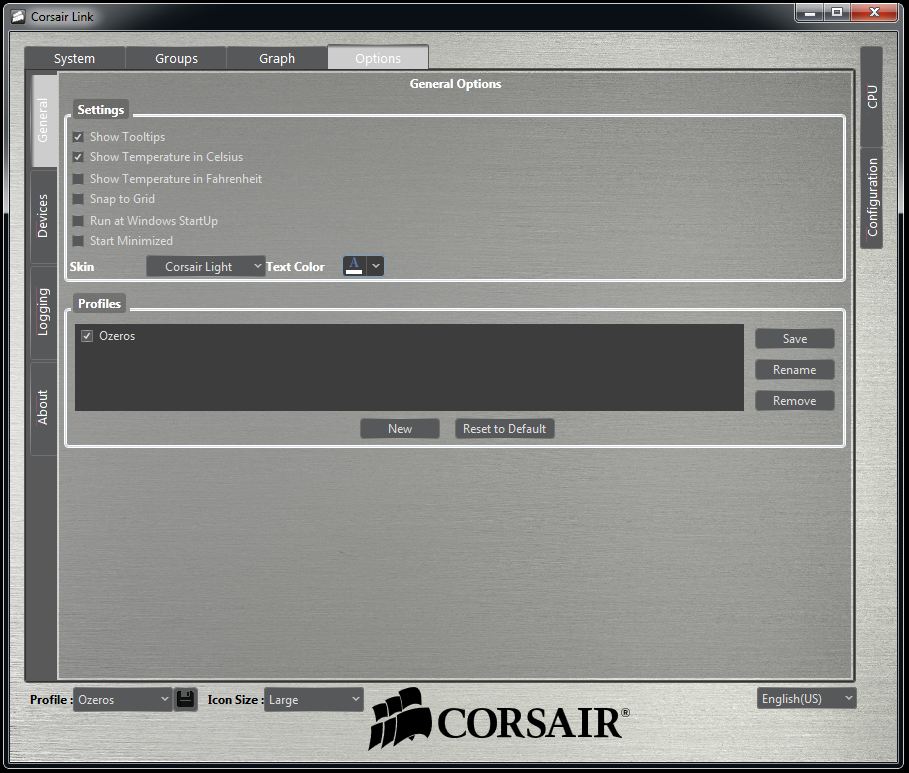Select the Ozeros profile row text
Image resolution: width=909 pixels, height=773 pixels.
[117, 336]
